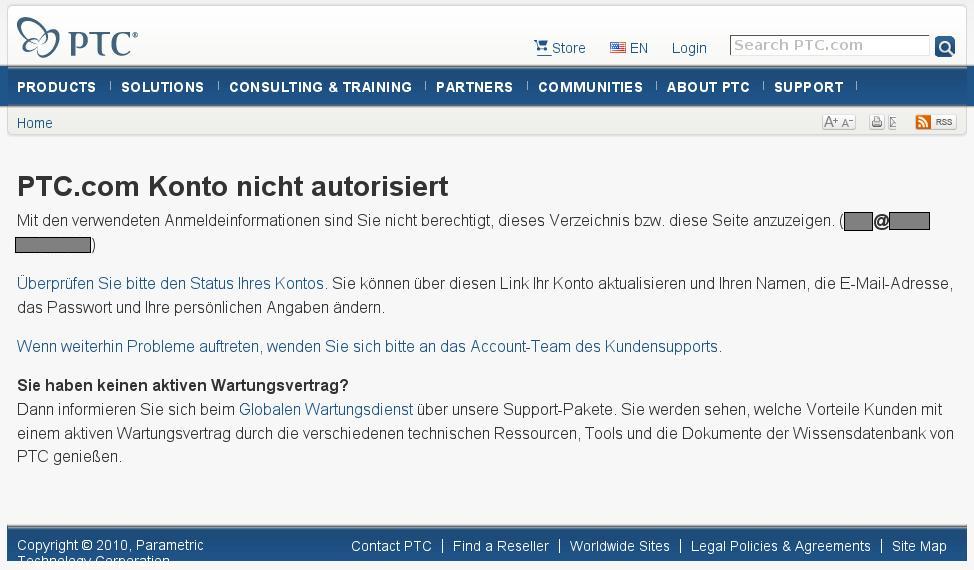Click the Home breadcrumb link
The width and height of the screenshot is (974, 570).
point(35,123)
